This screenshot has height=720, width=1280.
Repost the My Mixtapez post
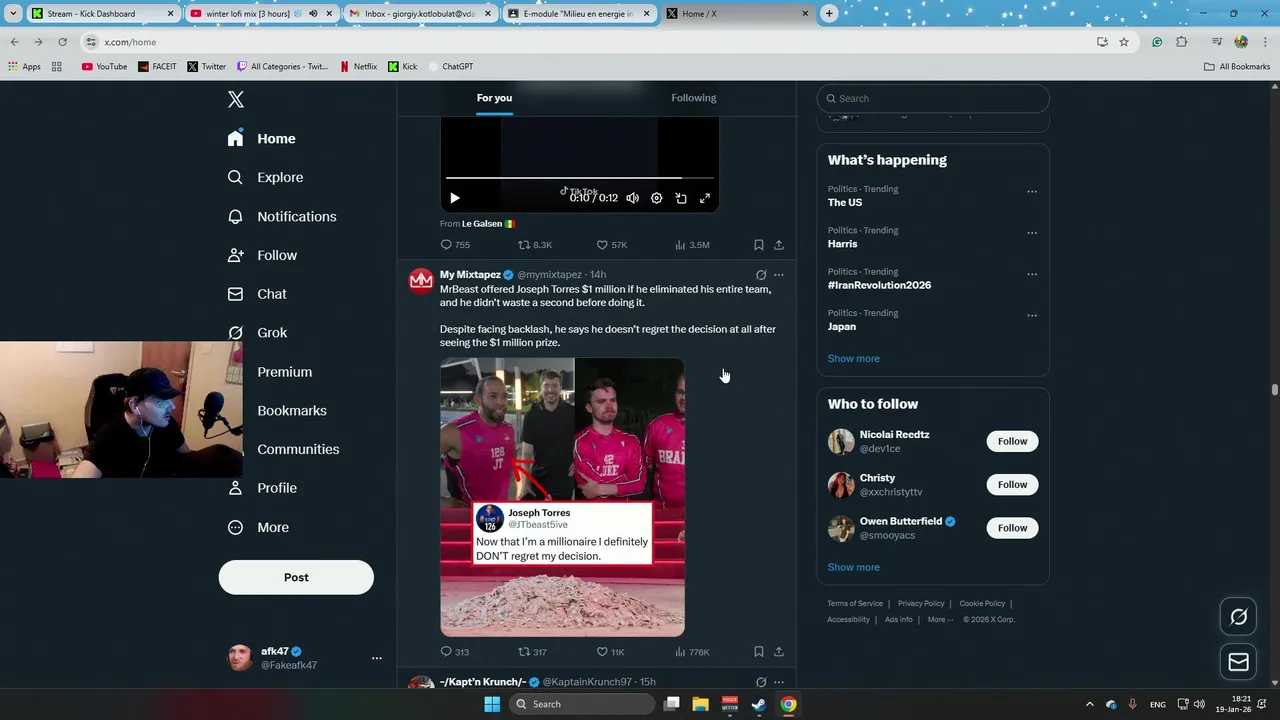pos(532,652)
